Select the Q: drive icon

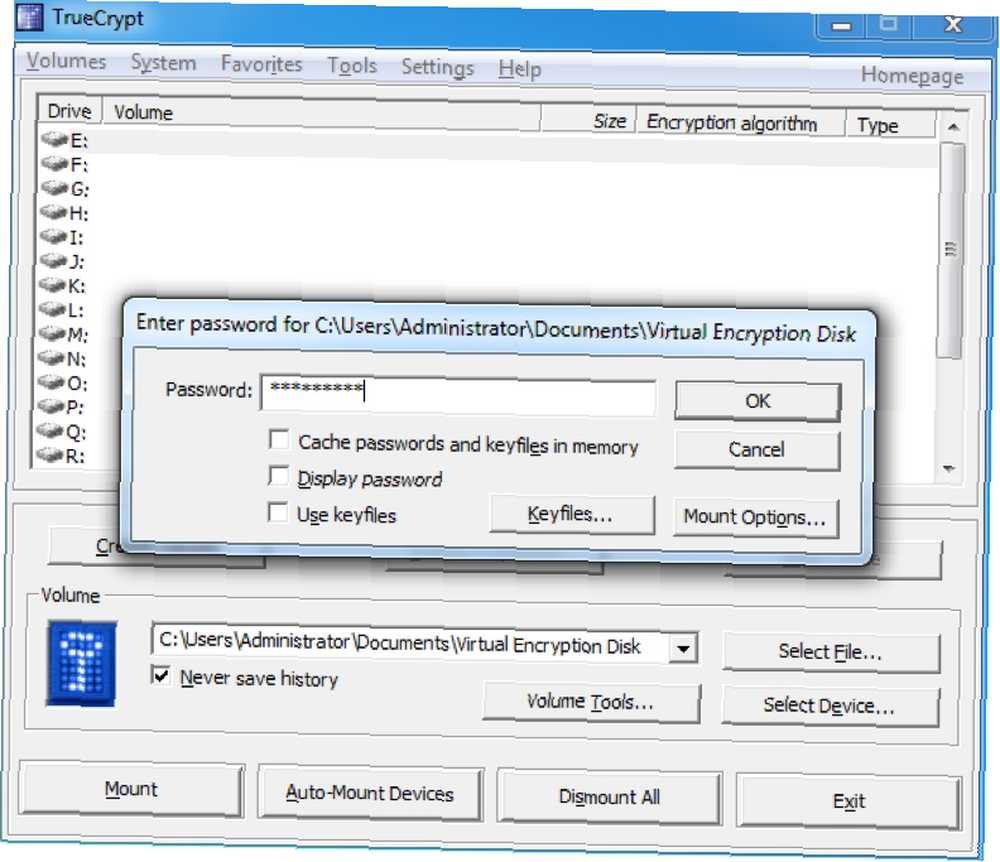coord(50,431)
